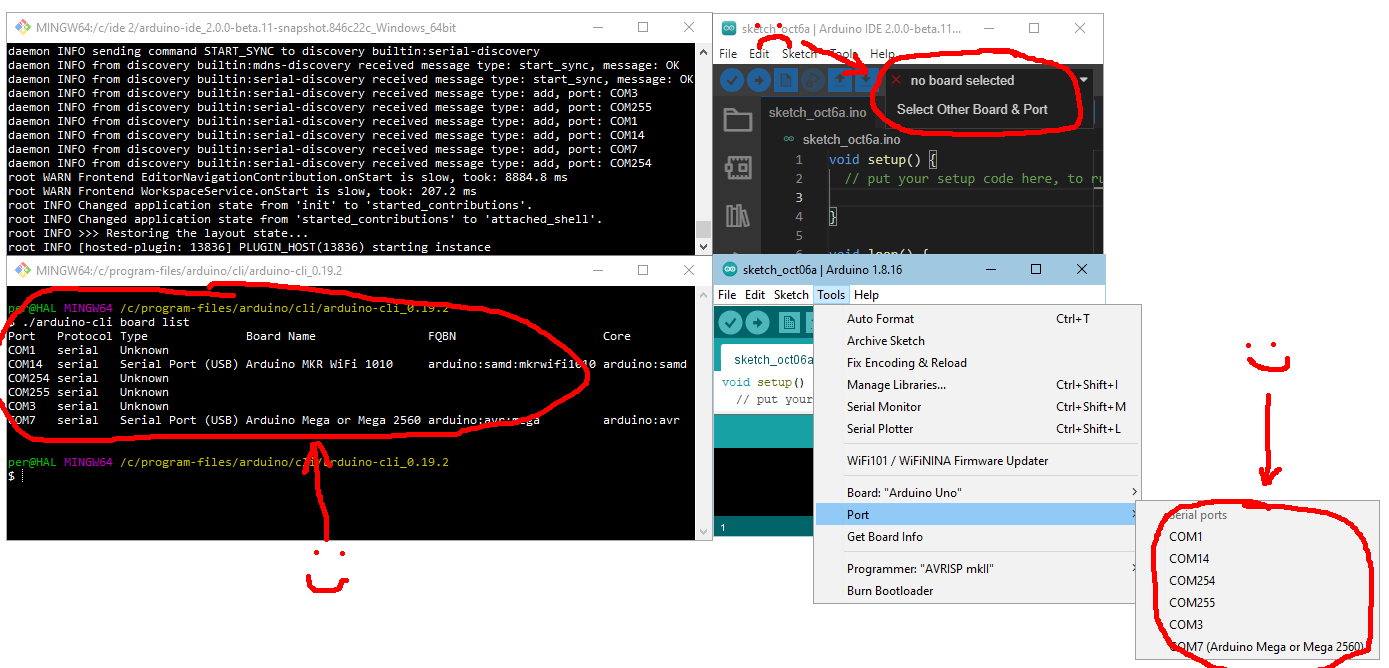
Task: Click MINGW64 icon of arduino-ide terminal window
Action: coord(21,28)
